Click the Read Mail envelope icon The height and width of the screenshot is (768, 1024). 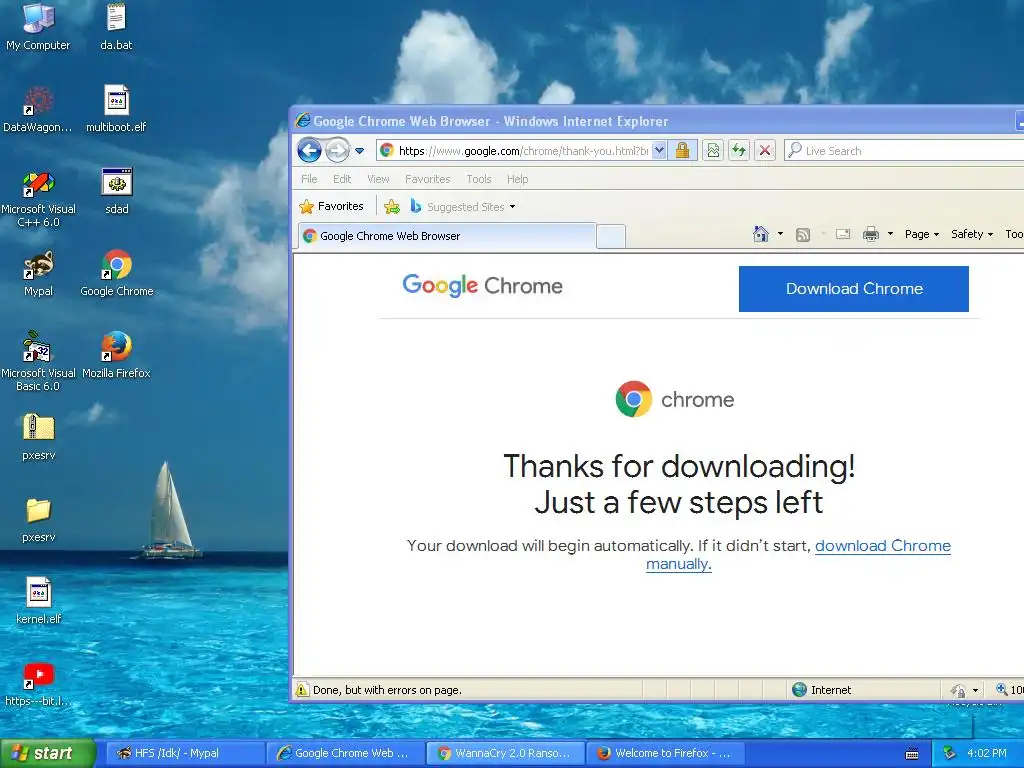pos(843,234)
